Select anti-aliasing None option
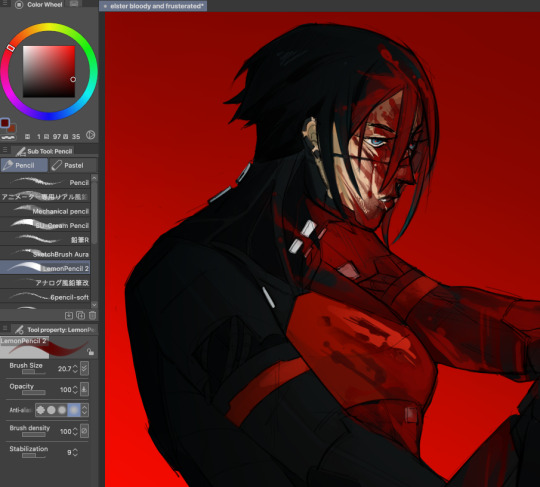 41,410
